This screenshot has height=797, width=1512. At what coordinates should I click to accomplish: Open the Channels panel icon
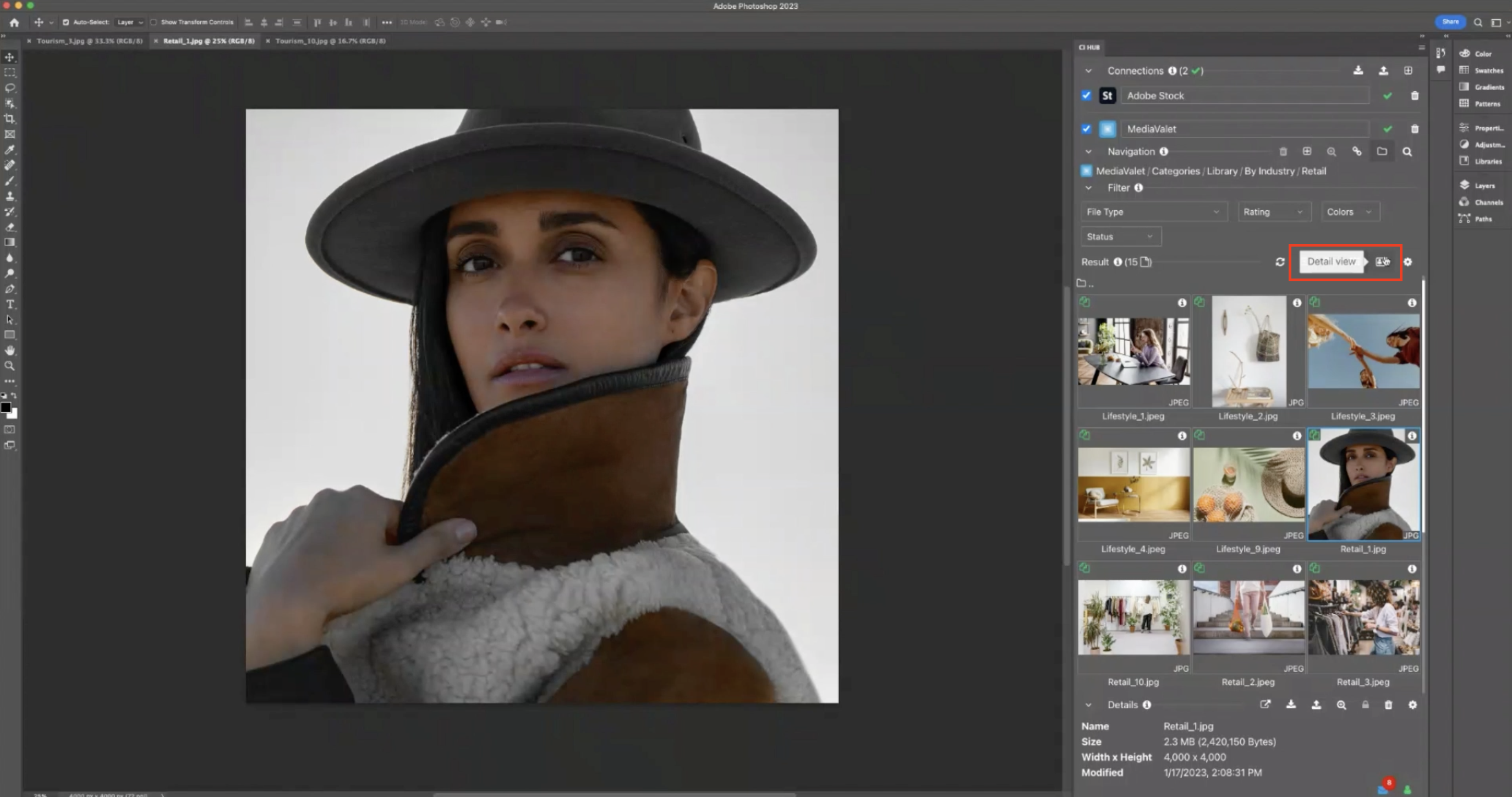[x=1465, y=202]
